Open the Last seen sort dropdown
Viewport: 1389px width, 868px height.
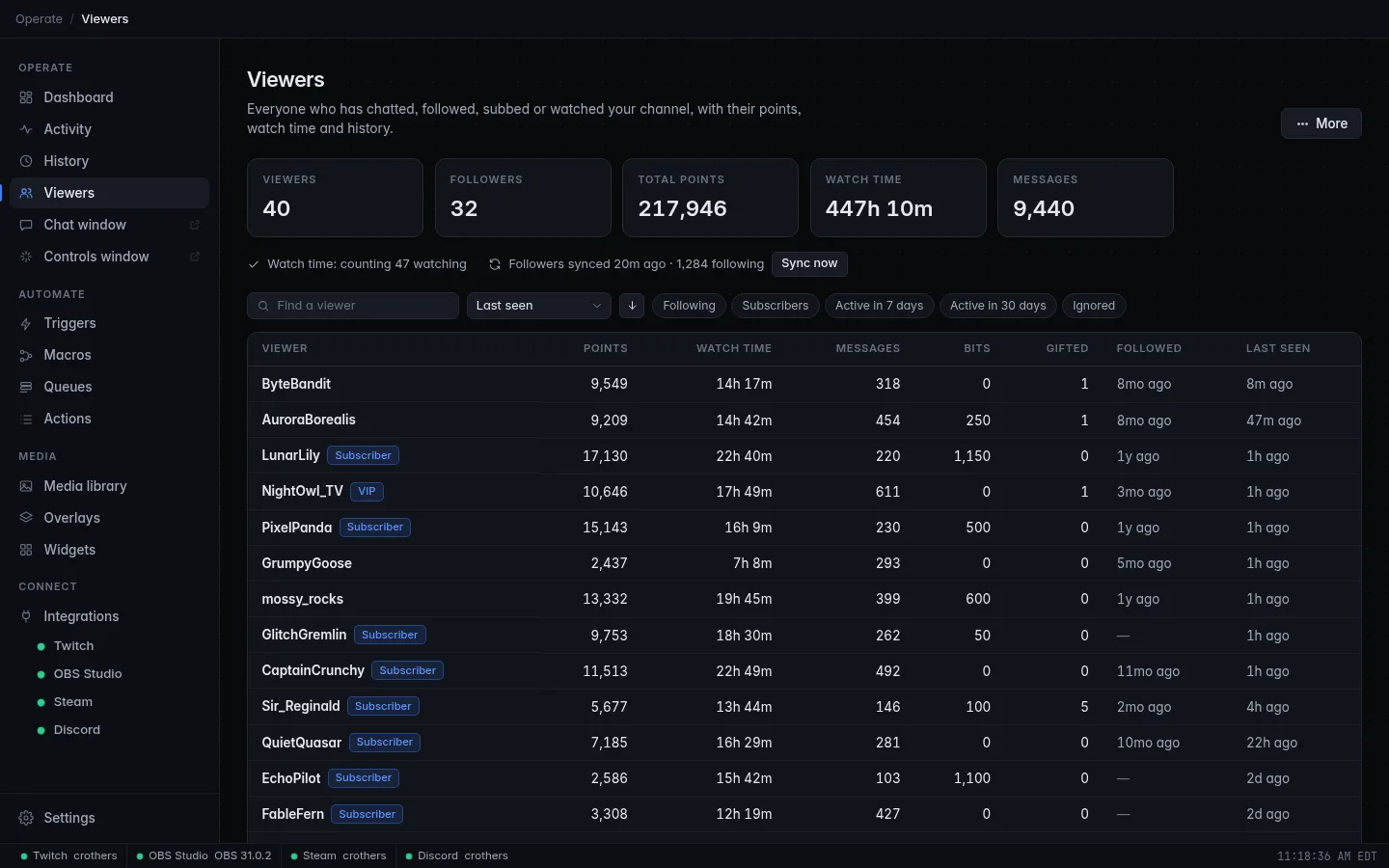click(x=538, y=306)
